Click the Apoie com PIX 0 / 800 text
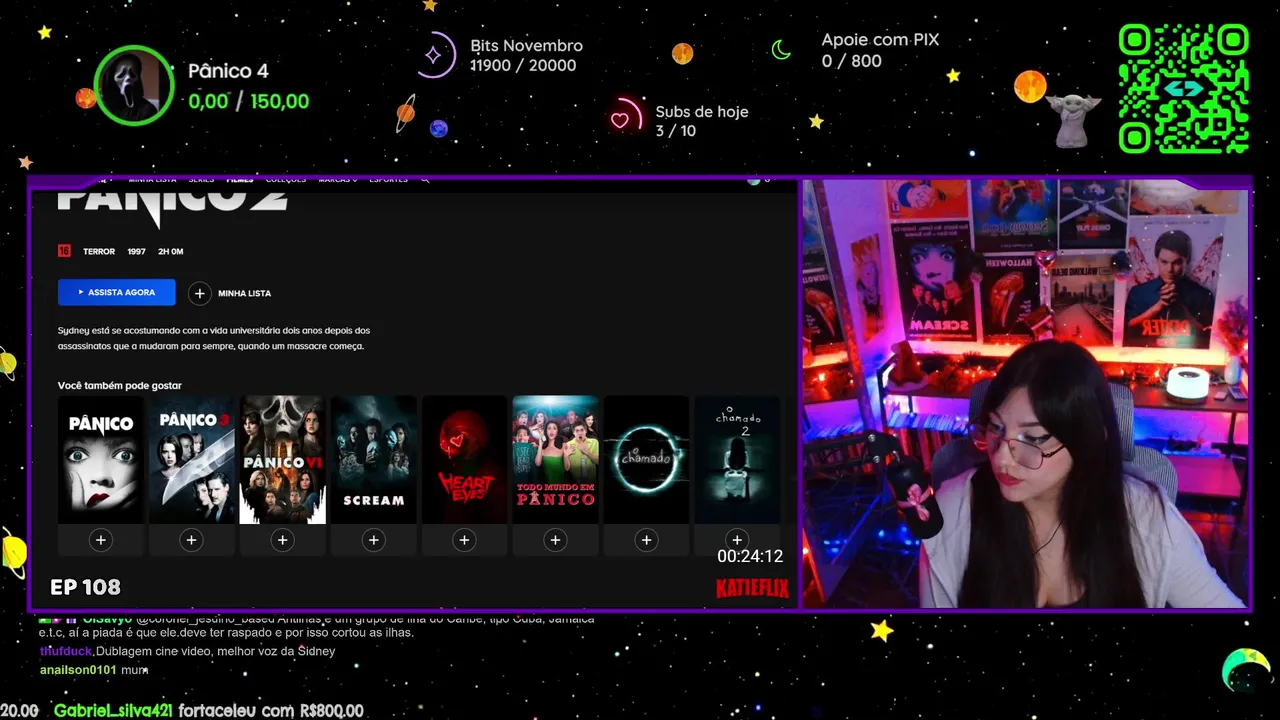The width and height of the screenshot is (1280, 720). tap(880, 50)
